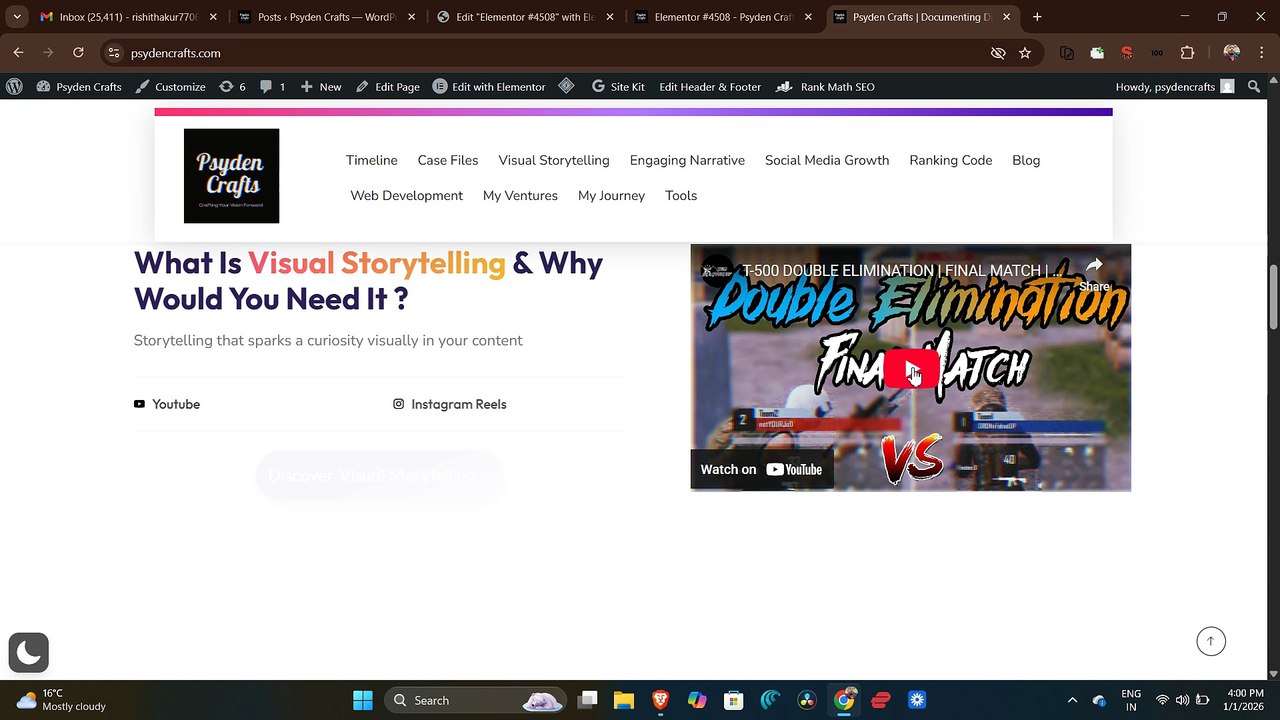Click the Instagram Reels list item

click(450, 404)
